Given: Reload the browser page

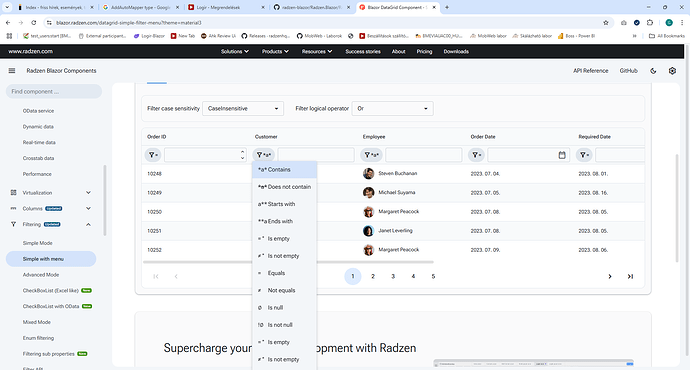Looking at the screenshot, I should click(x=34, y=22).
